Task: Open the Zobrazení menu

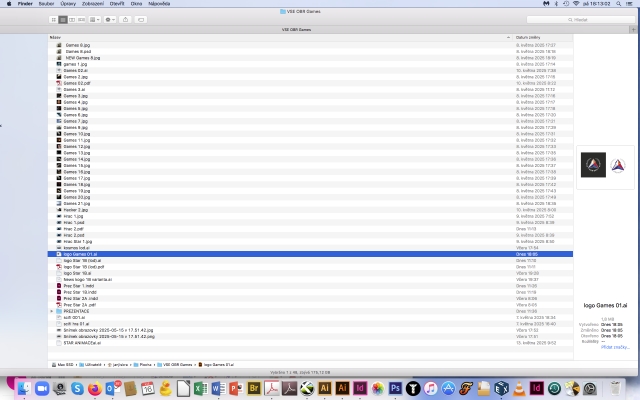Action: click(x=93, y=4)
